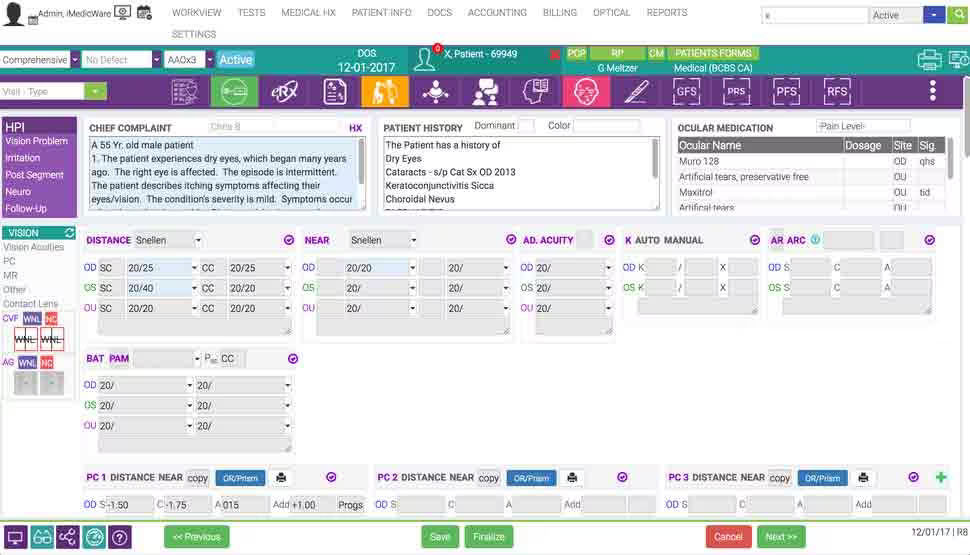Add a new PC with green plus
Viewport: 970px width, 555px height.
coord(941,477)
